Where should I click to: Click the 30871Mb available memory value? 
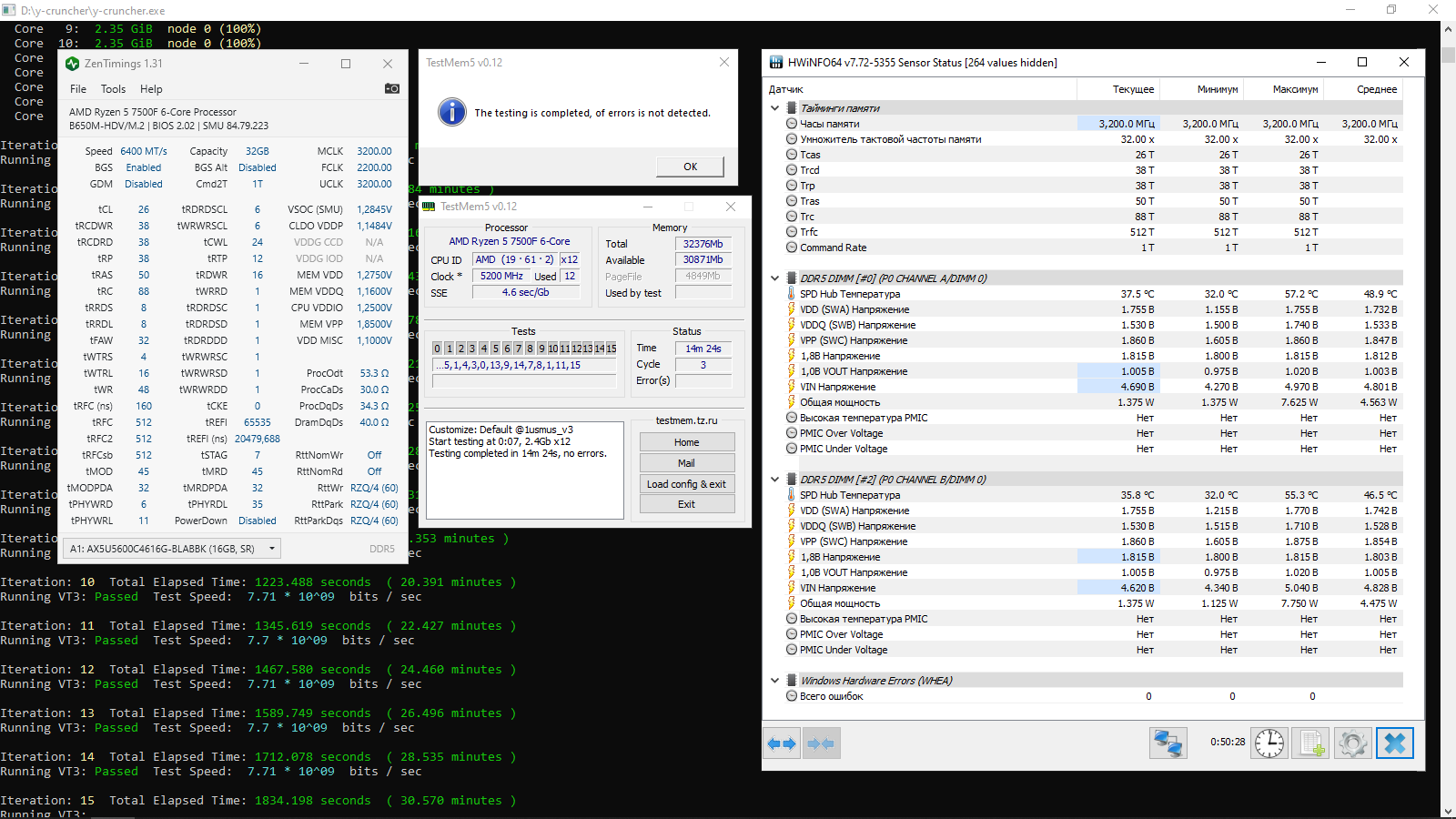pos(703,259)
